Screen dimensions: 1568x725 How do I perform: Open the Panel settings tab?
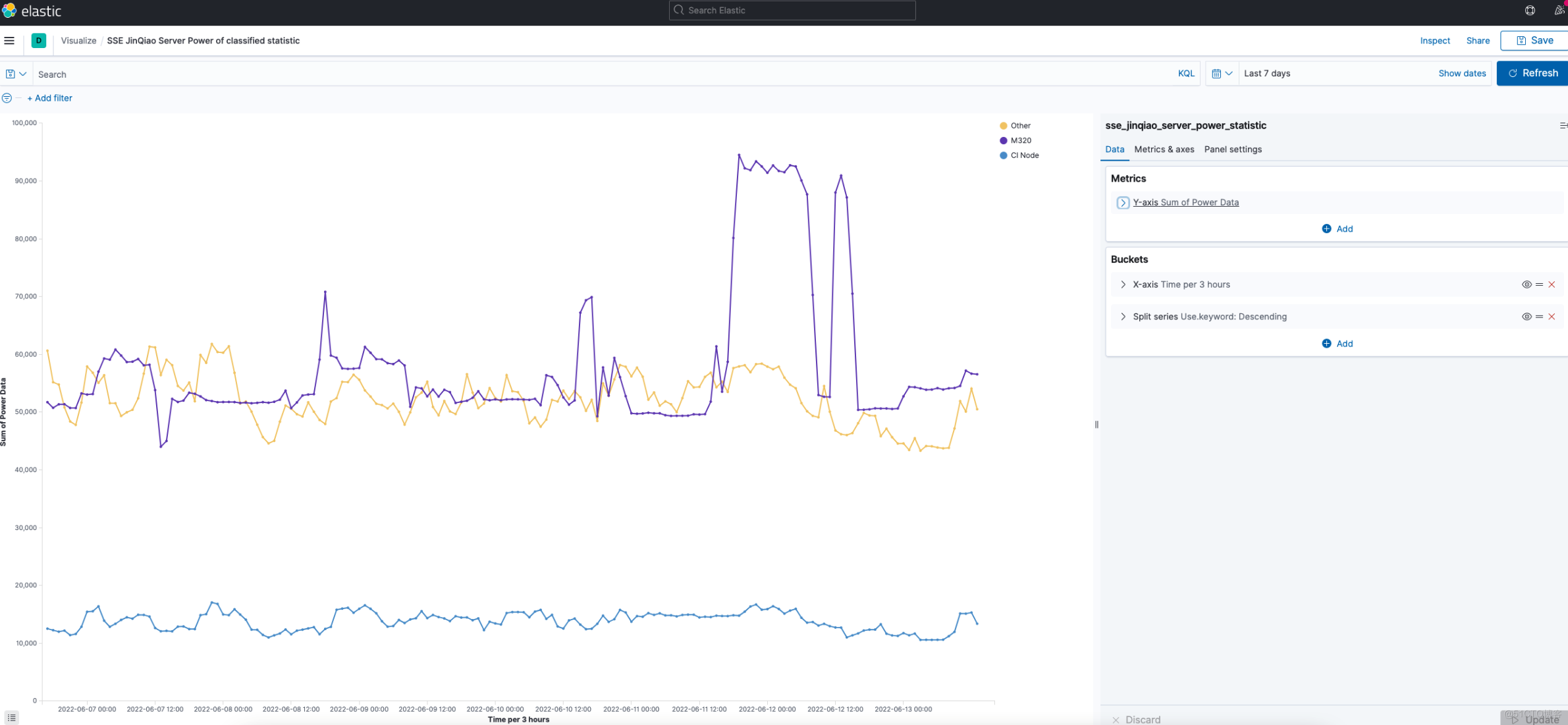pos(1233,149)
